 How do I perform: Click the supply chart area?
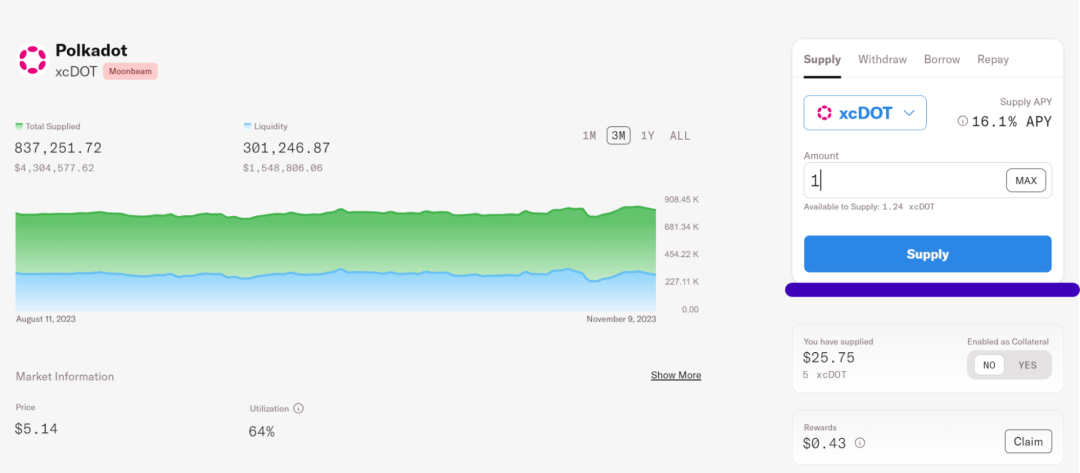click(335, 258)
